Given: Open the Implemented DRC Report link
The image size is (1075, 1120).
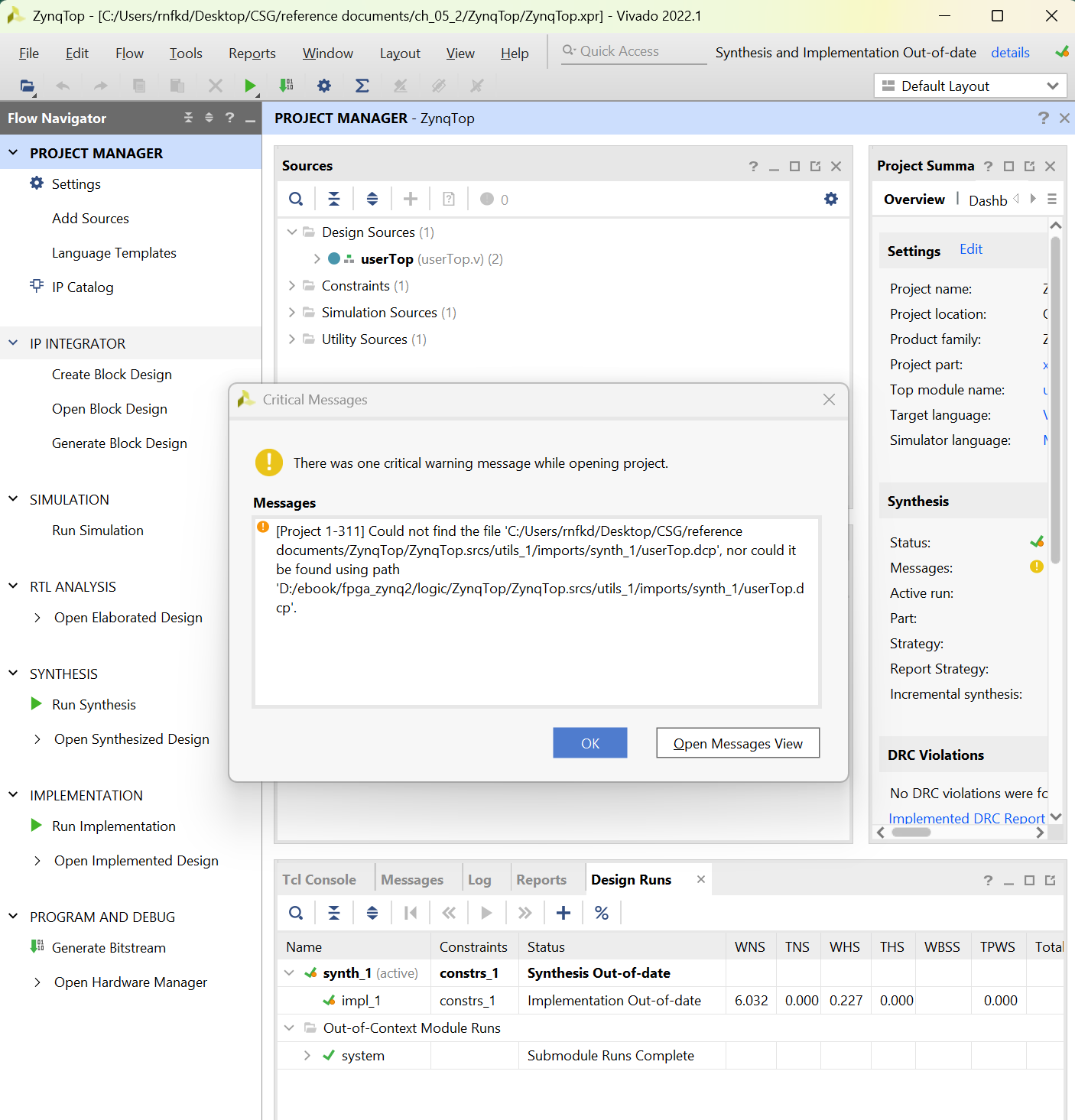Looking at the screenshot, I should (966, 818).
